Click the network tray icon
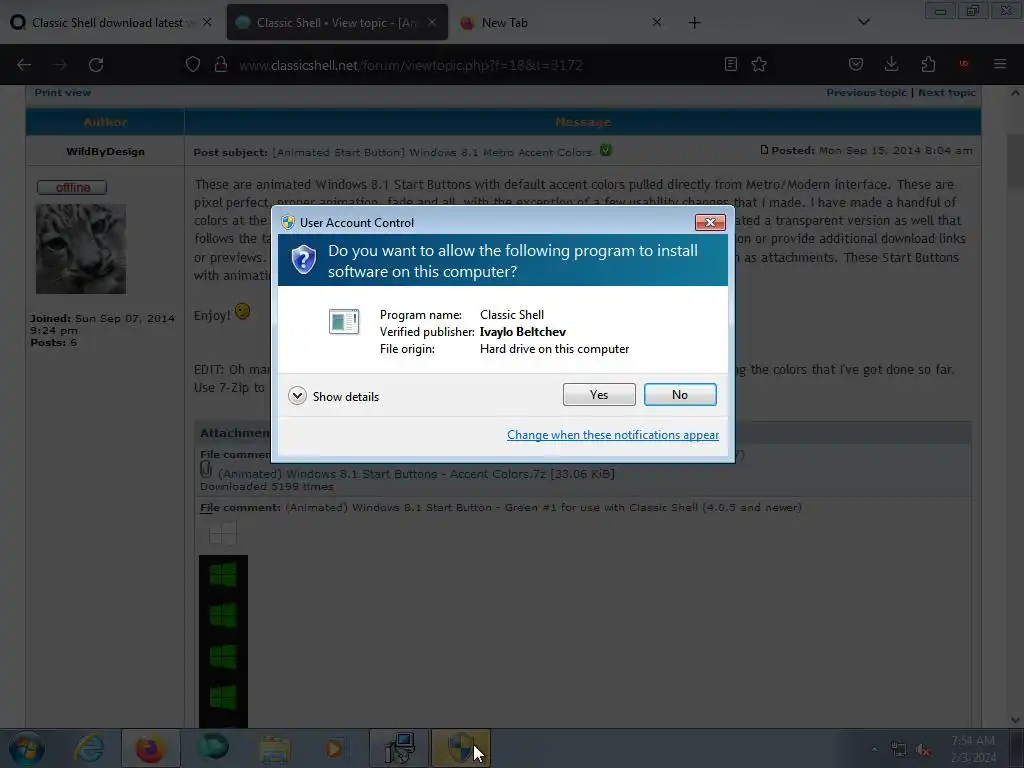 [x=899, y=750]
